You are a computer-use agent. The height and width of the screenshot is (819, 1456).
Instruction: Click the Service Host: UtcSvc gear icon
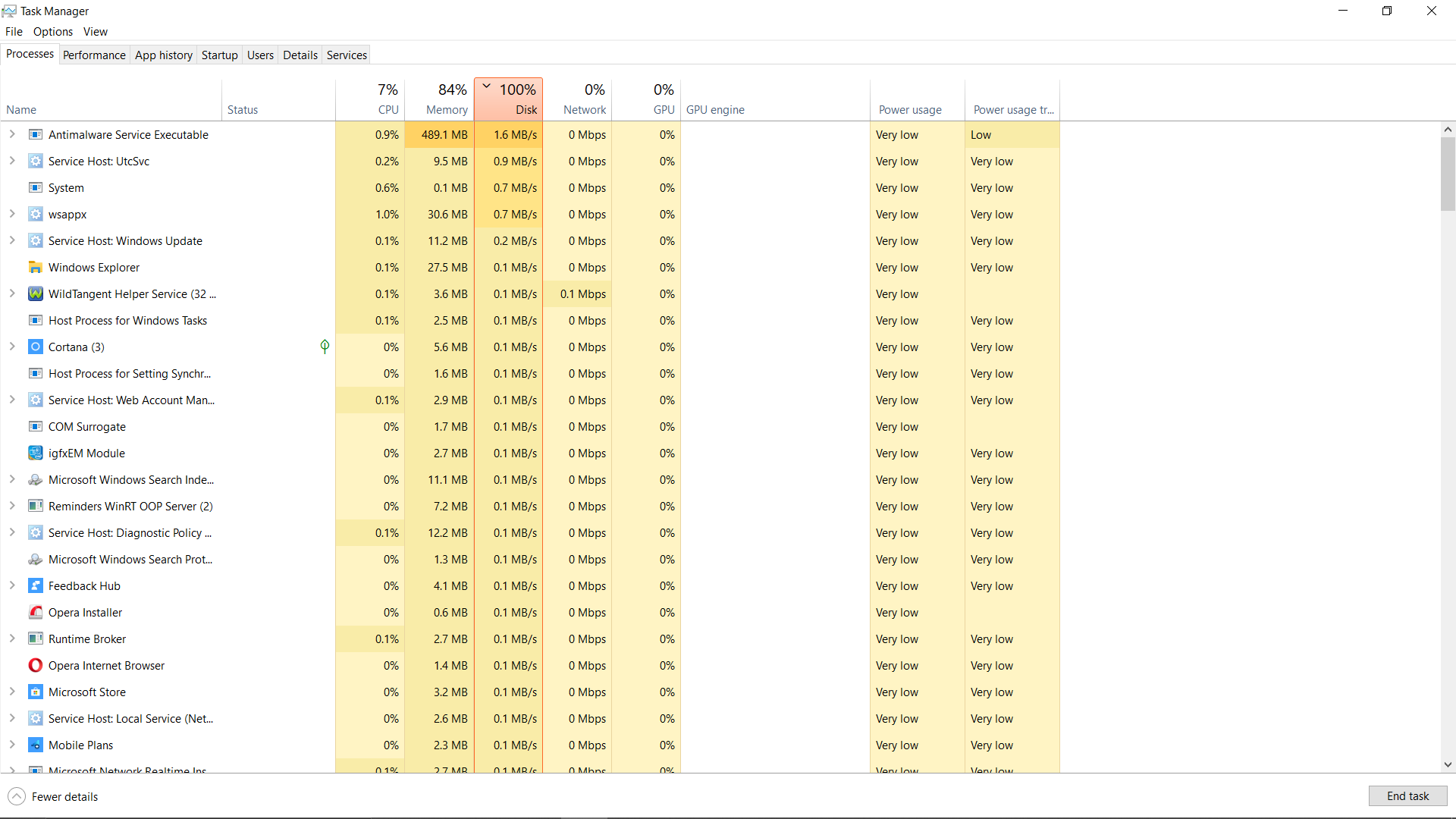pyautogui.click(x=36, y=162)
